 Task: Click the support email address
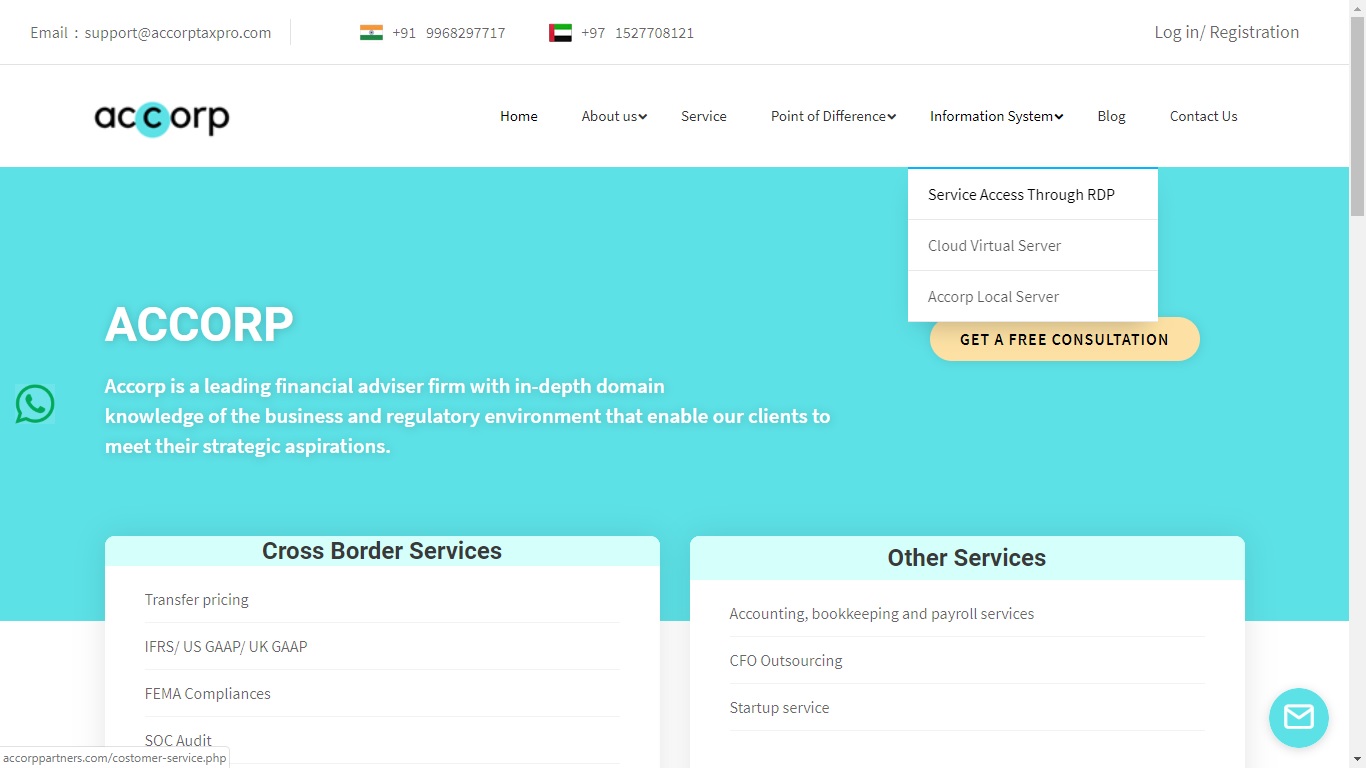coord(178,33)
